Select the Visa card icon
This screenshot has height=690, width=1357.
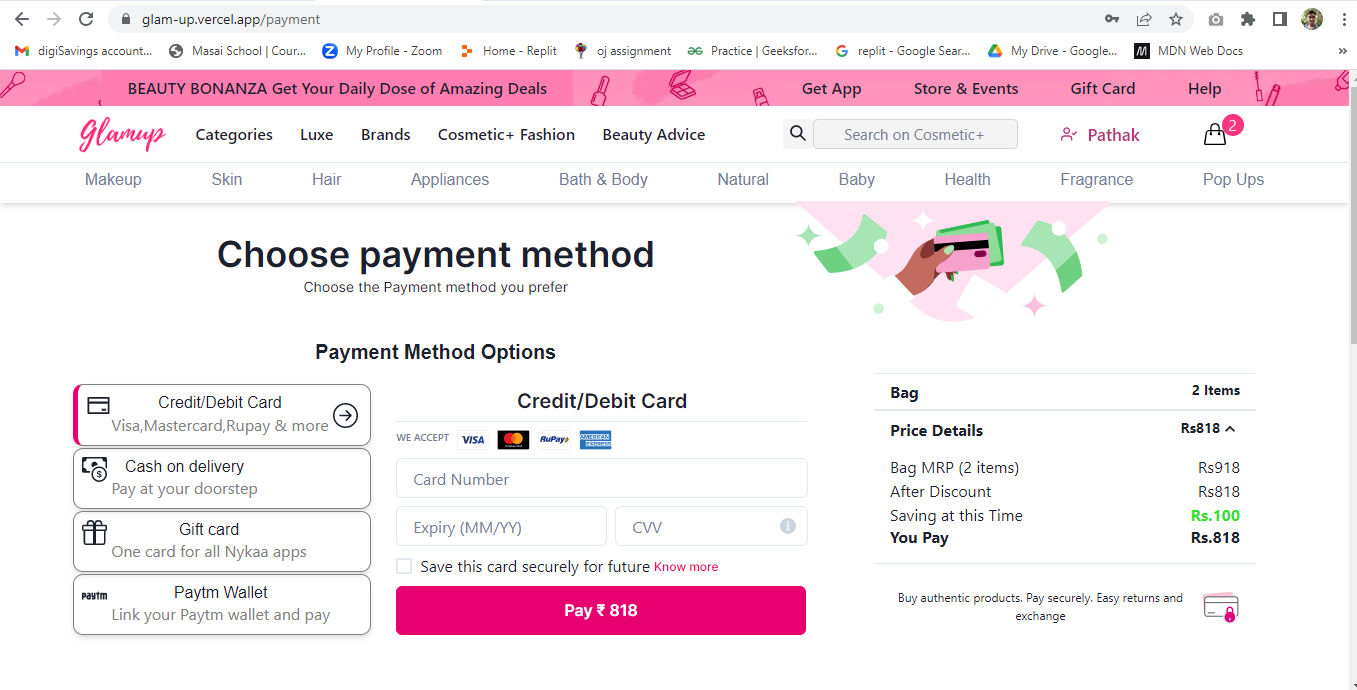(x=473, y=439)
